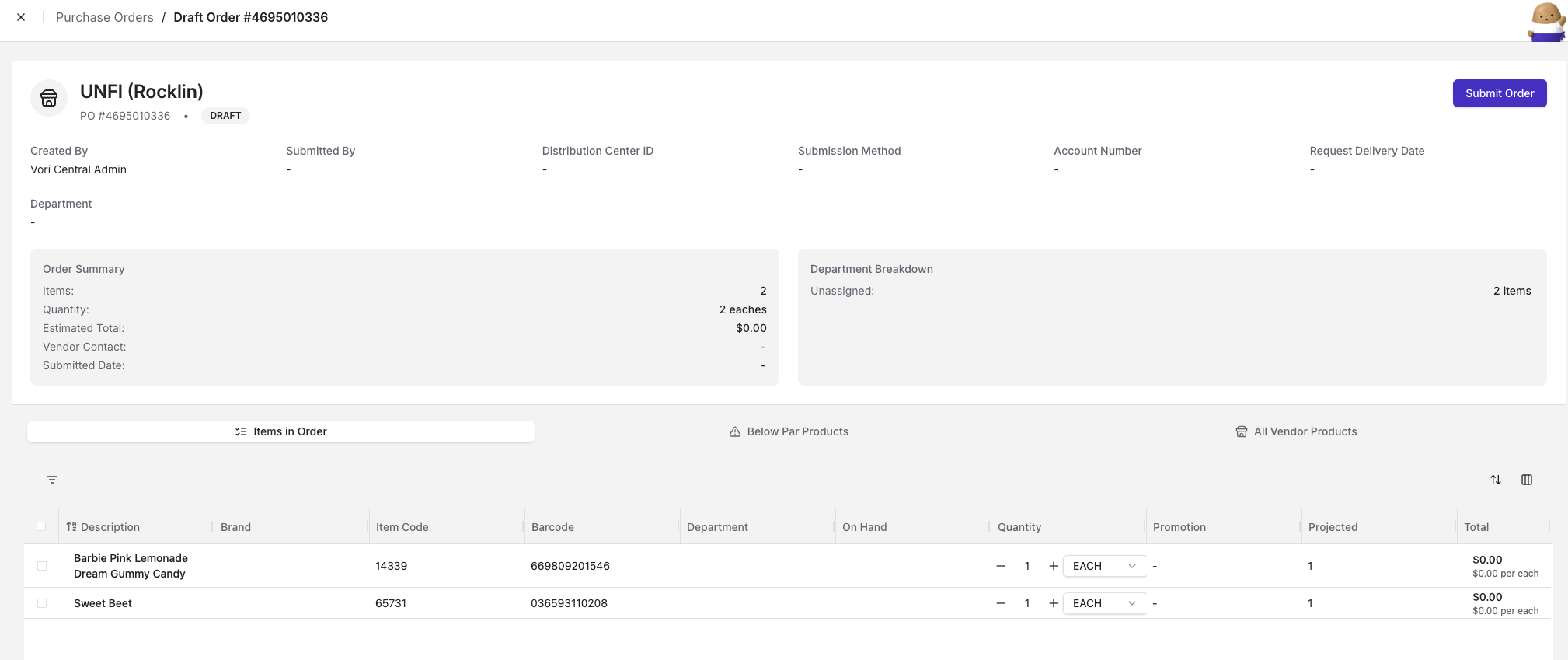The height and width of the screenshot is (660, 1568).
Task: Click barcode '036593110208'
Action: pos(569,603)
